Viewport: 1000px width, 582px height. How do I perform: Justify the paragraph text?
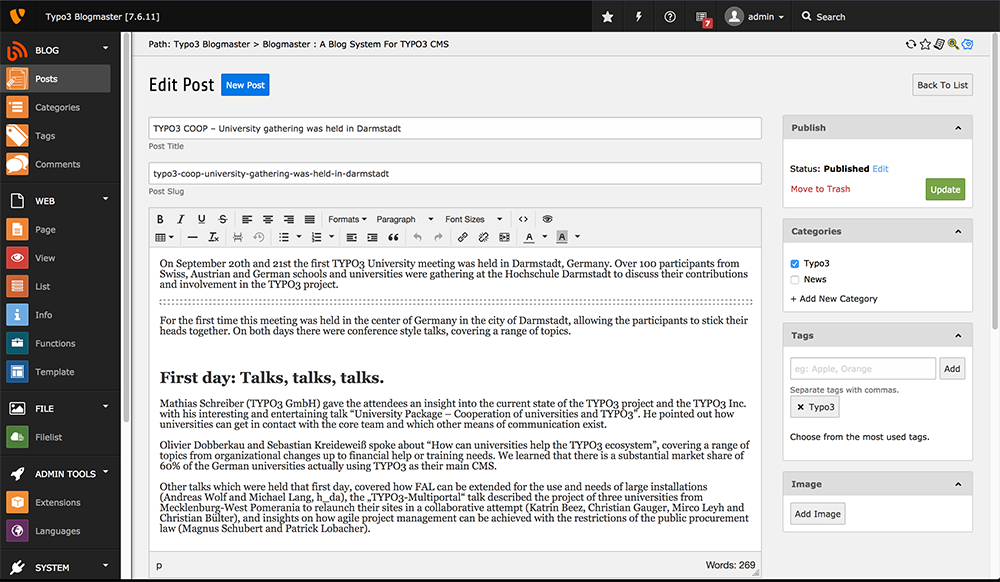click(309, 219)
